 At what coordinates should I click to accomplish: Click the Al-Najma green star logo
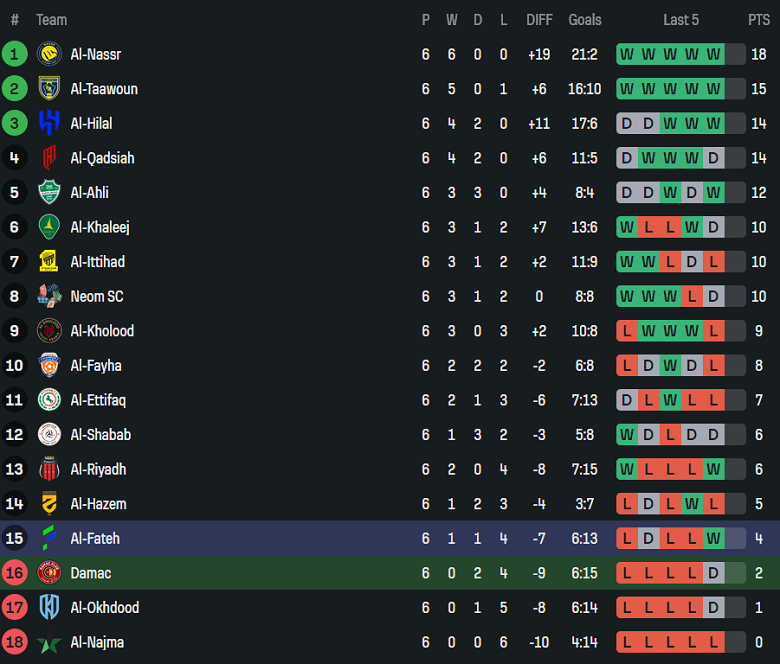(x=49, y=643)
